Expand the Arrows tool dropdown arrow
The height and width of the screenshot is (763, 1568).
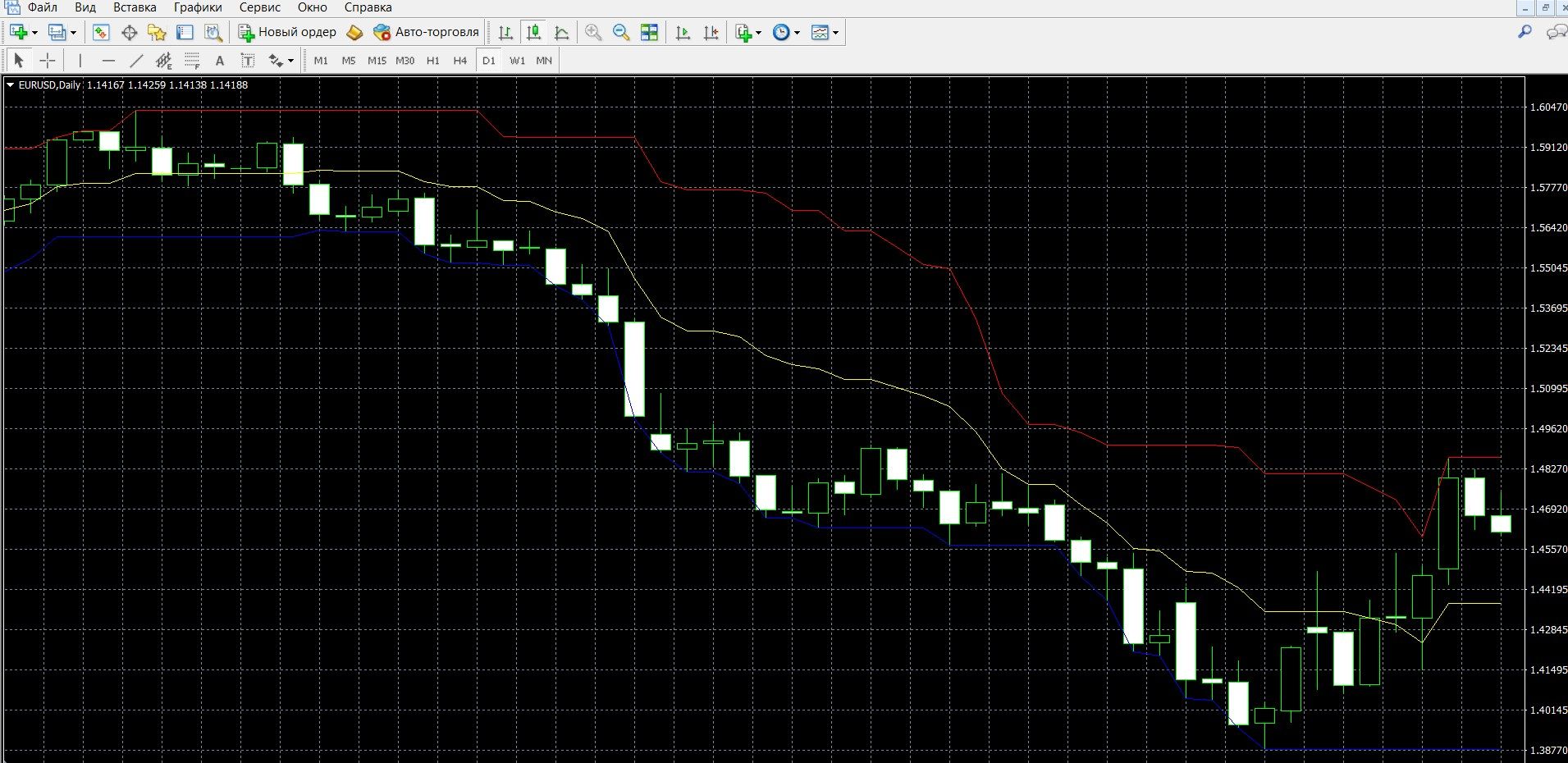pos(290,61)
